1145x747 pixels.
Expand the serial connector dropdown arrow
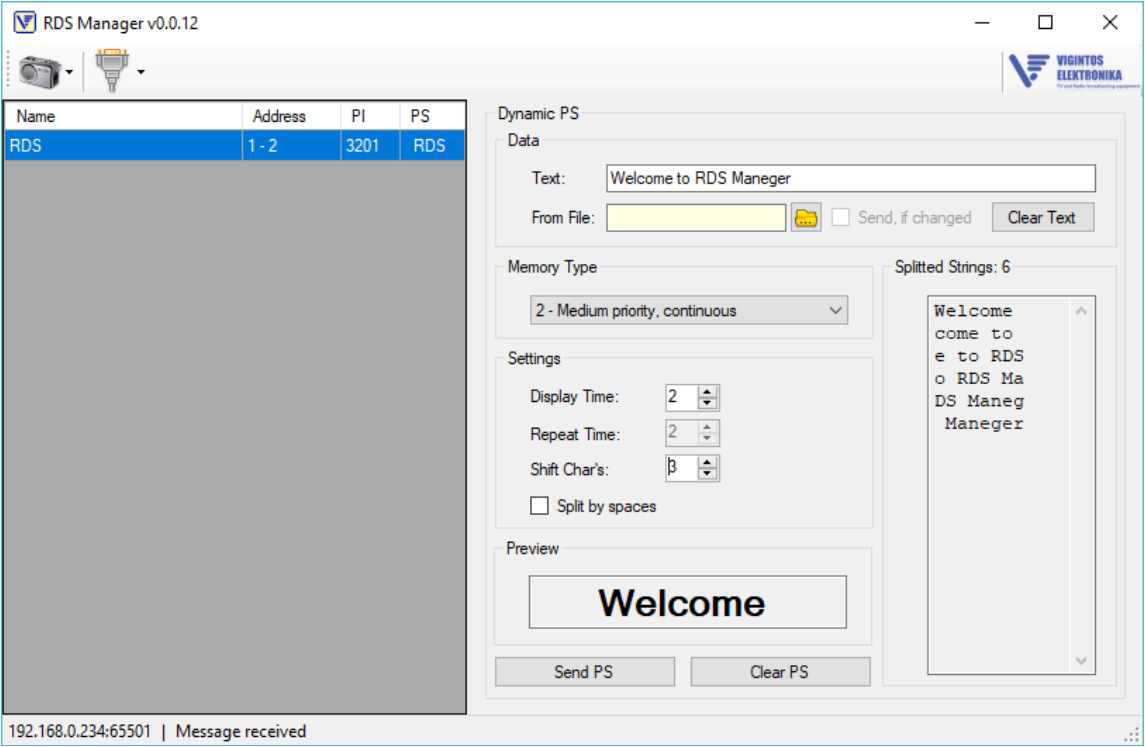tap(141, 72)
